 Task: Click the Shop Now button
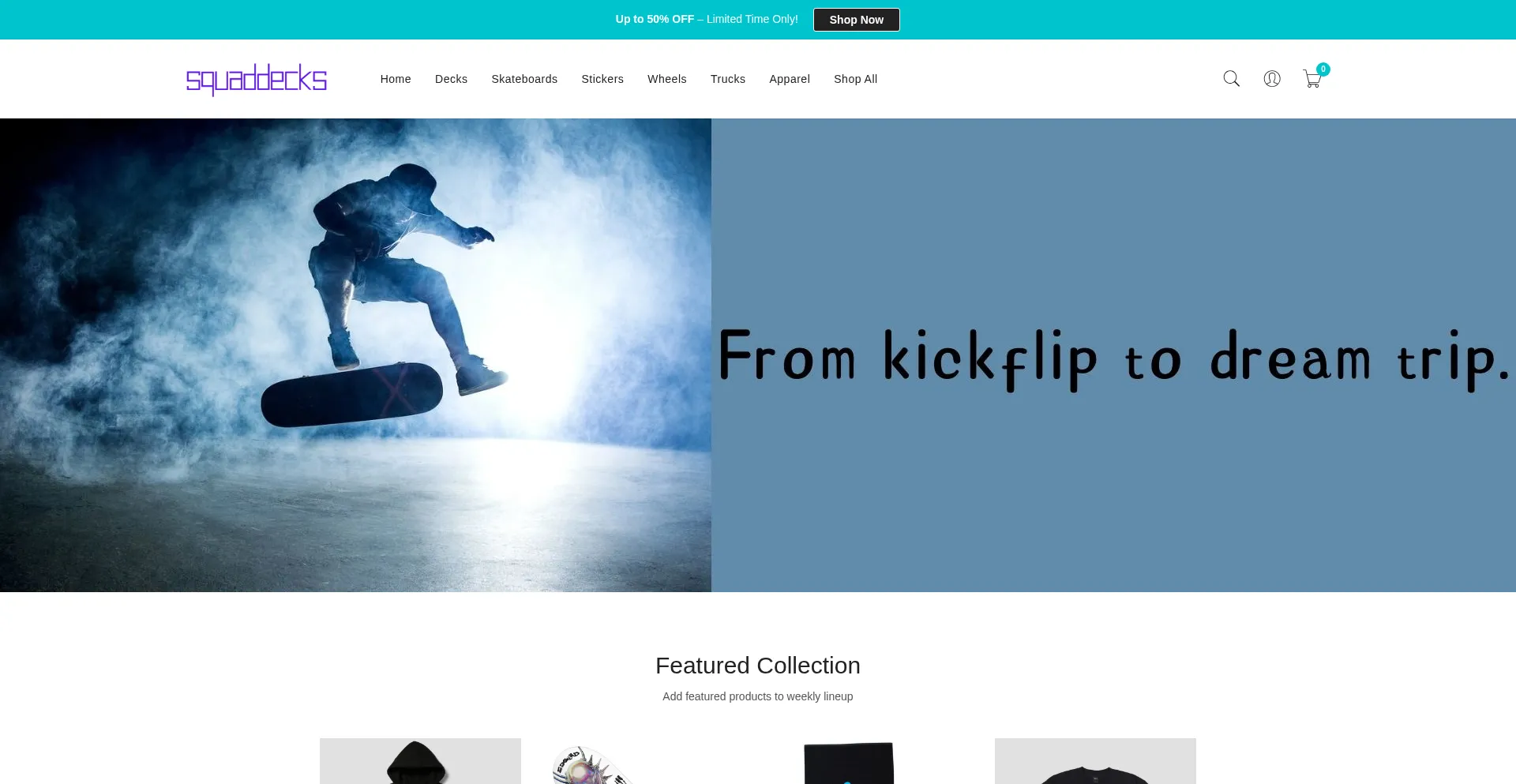click(x=856, y=20)
